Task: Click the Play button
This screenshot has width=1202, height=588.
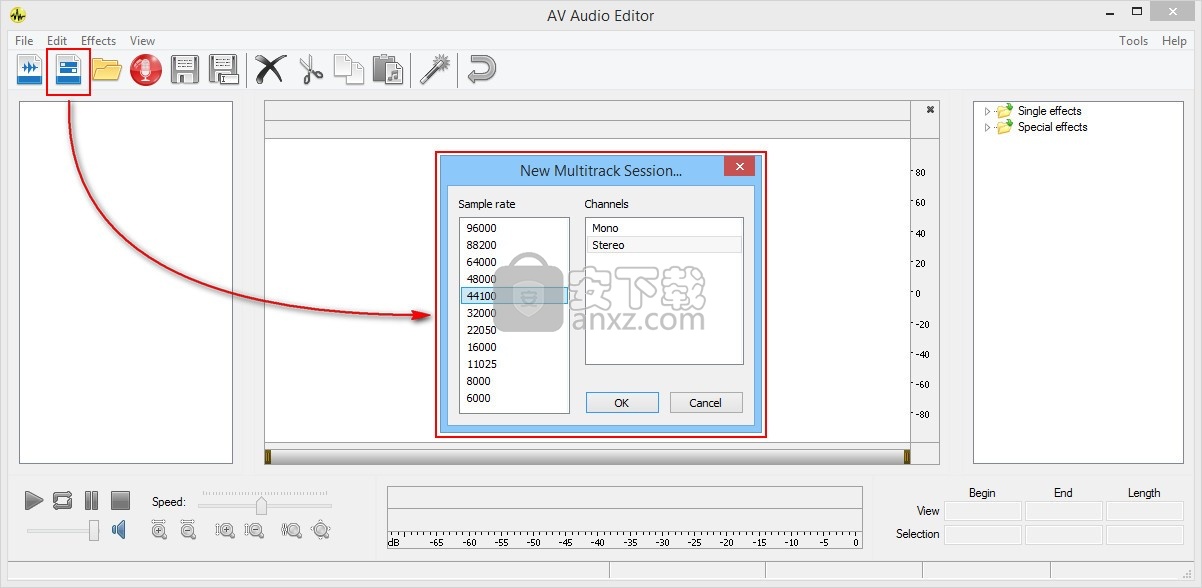Action: (34, 500)
